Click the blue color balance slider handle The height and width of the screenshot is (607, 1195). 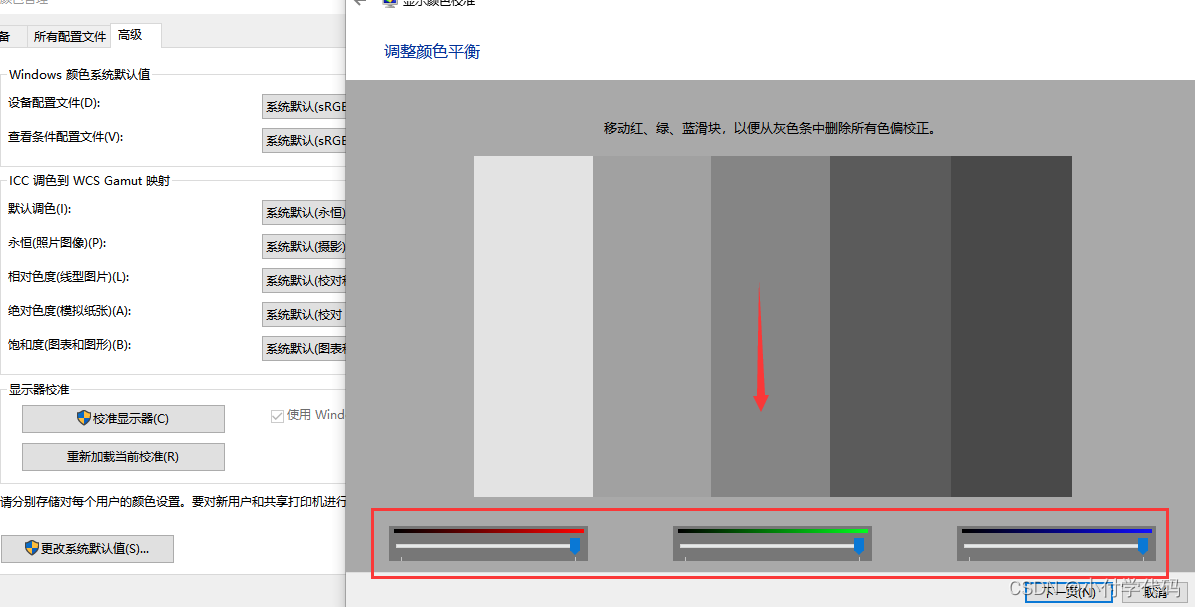coord(1142,546)
